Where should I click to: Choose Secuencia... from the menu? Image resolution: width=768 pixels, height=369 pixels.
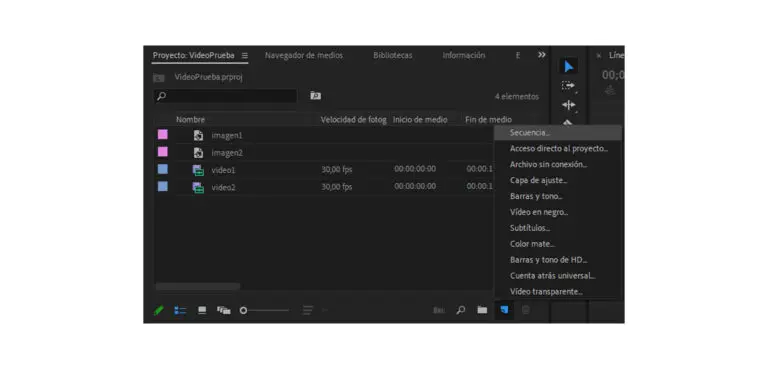pos(558,133)
